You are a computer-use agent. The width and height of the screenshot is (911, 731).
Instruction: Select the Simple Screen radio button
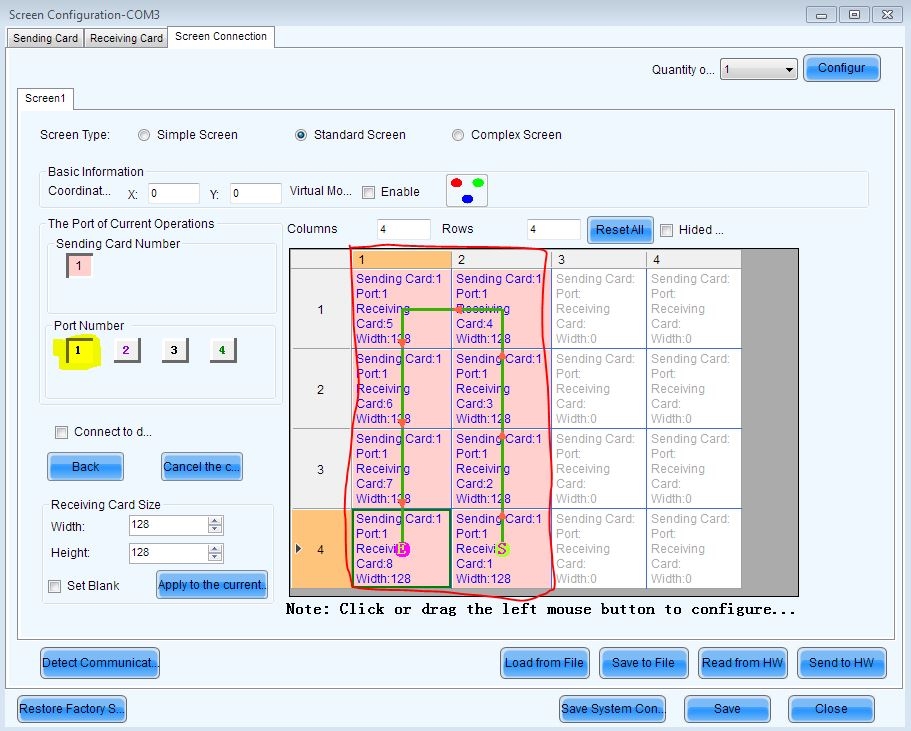coord(145,135)
